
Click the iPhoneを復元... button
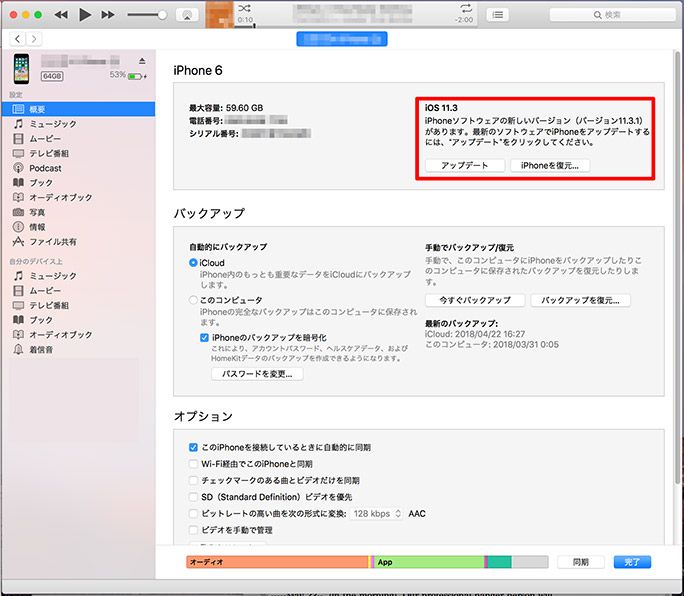coord(550,165)
